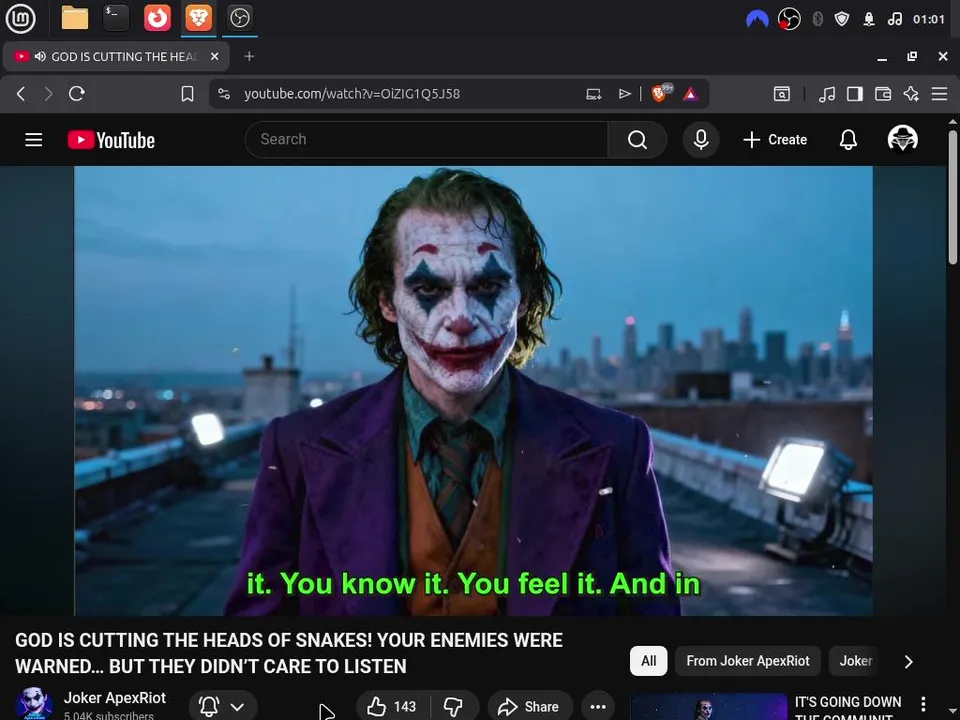The width and height of the screenshot is (960, 720).
Task: Toggle the browser sidebar panel
Action: tap(855, 94)
